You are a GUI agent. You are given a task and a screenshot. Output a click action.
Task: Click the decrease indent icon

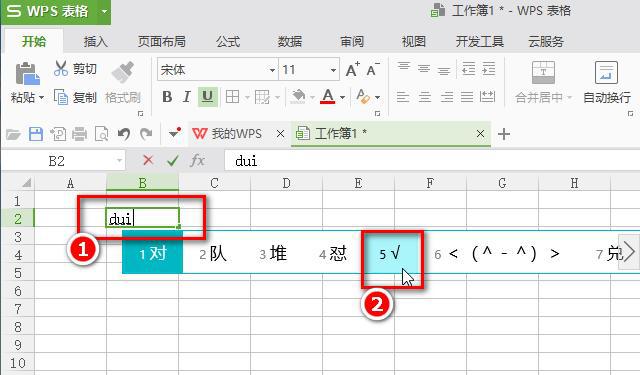point(468,69)
